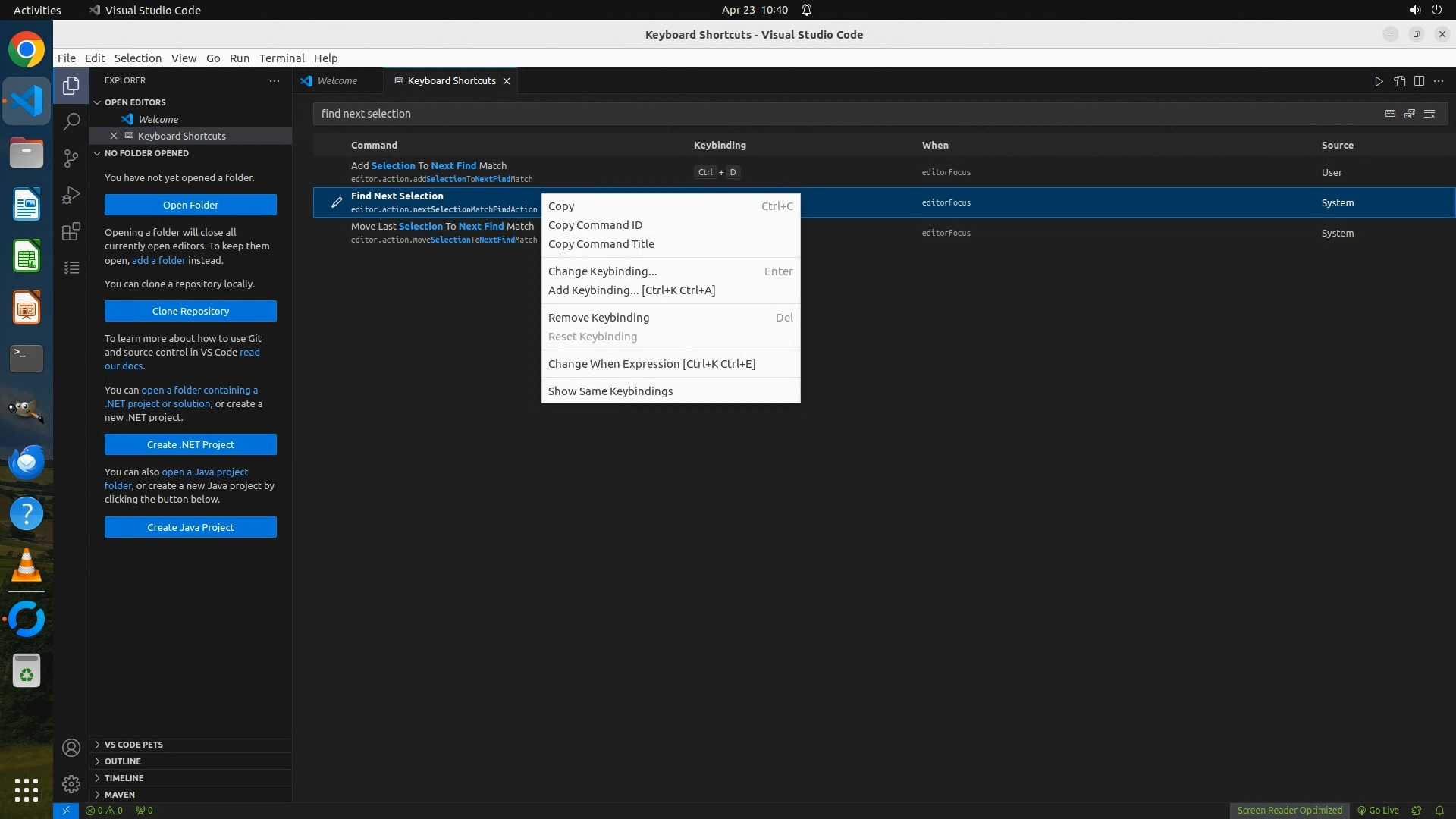The width and height of the screenshot is (1456, 819).
Task: Open the Search view in activity bar
Action: (71, 121)
